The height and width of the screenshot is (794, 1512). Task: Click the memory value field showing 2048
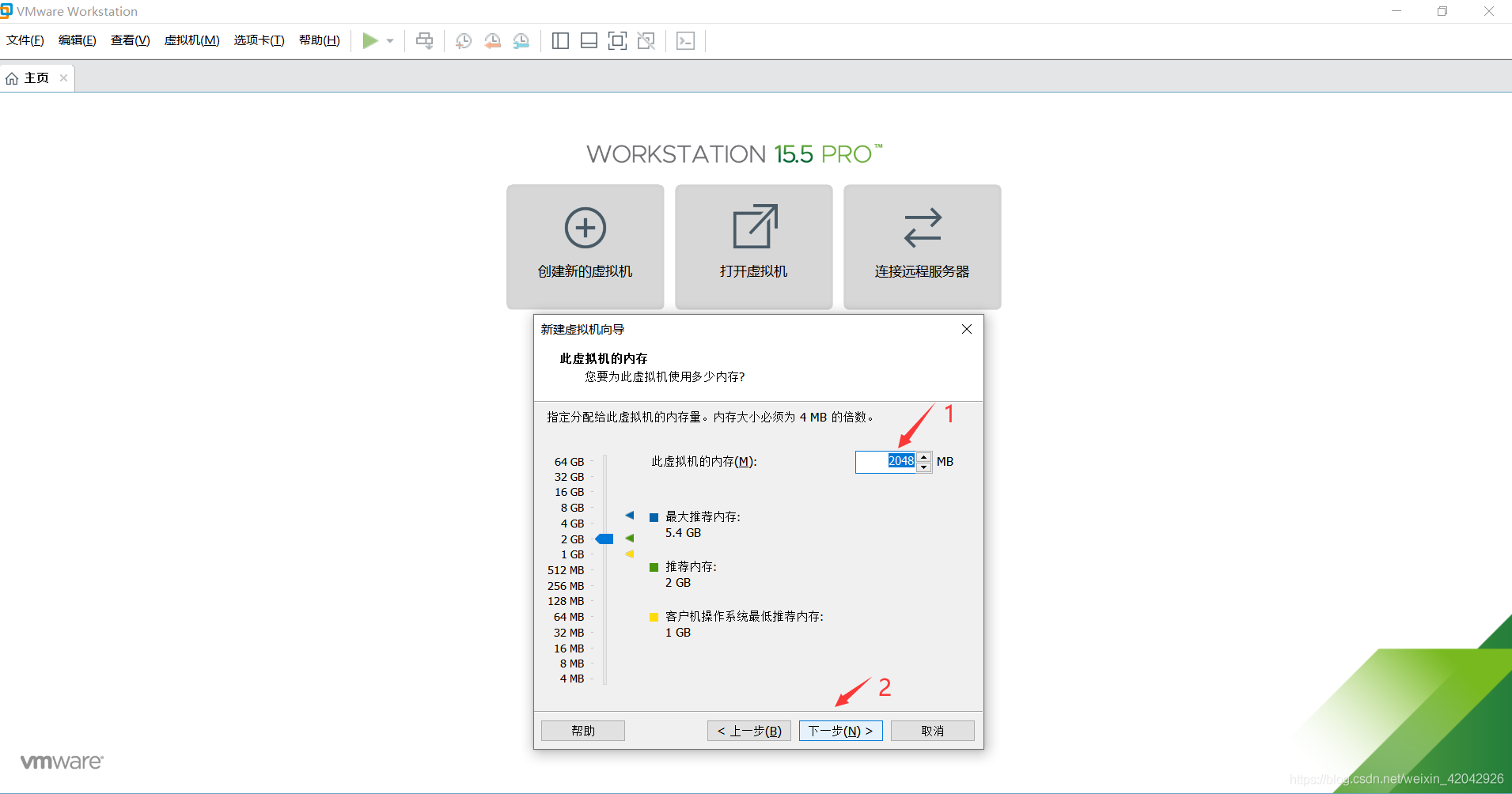click(885, 461)
